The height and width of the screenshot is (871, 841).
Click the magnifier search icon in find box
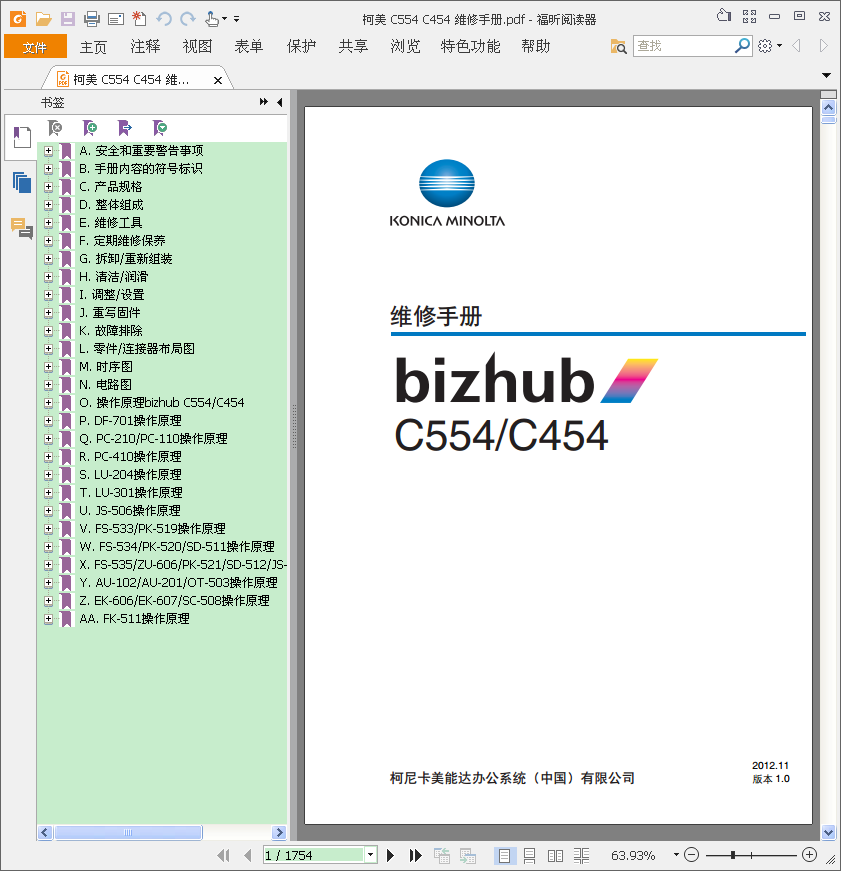(x=742, y=46)
